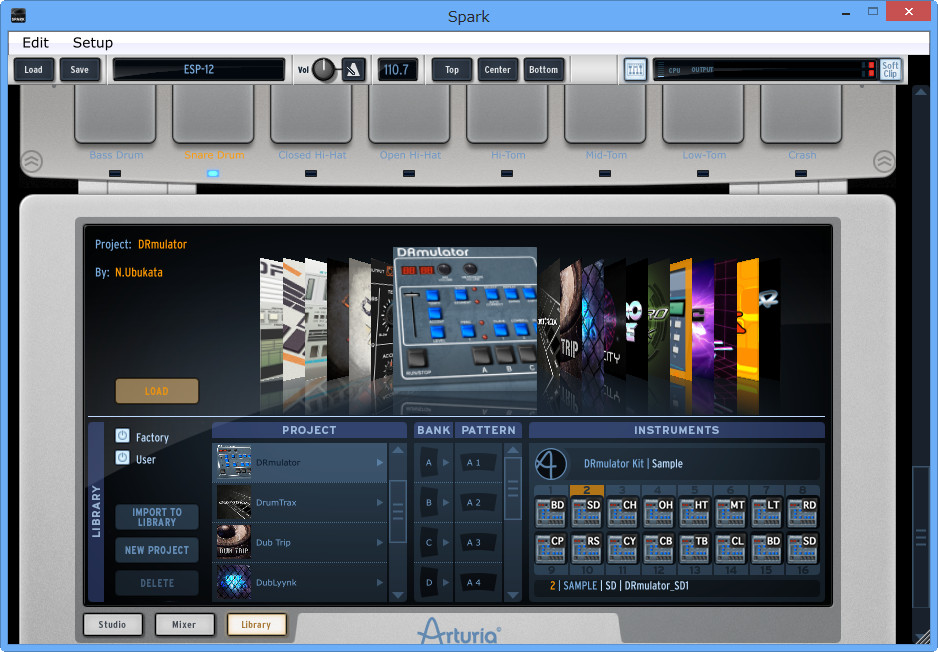The width and height of the screenshot is (938, 652).
Task: Click the toolbar Save button
Action: point(80,70)
